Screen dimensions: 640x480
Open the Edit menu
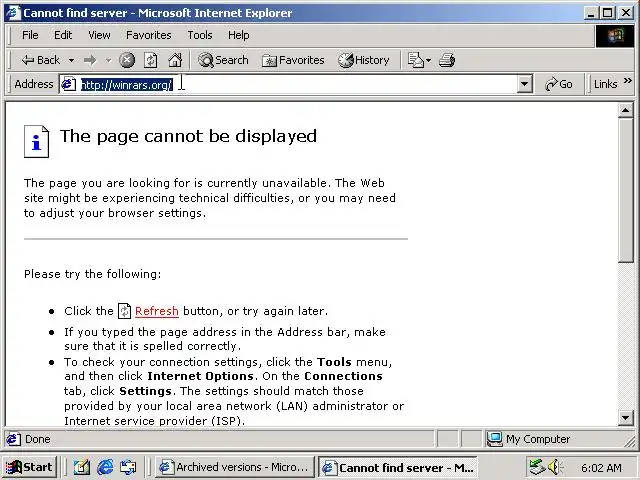point(63,35)
